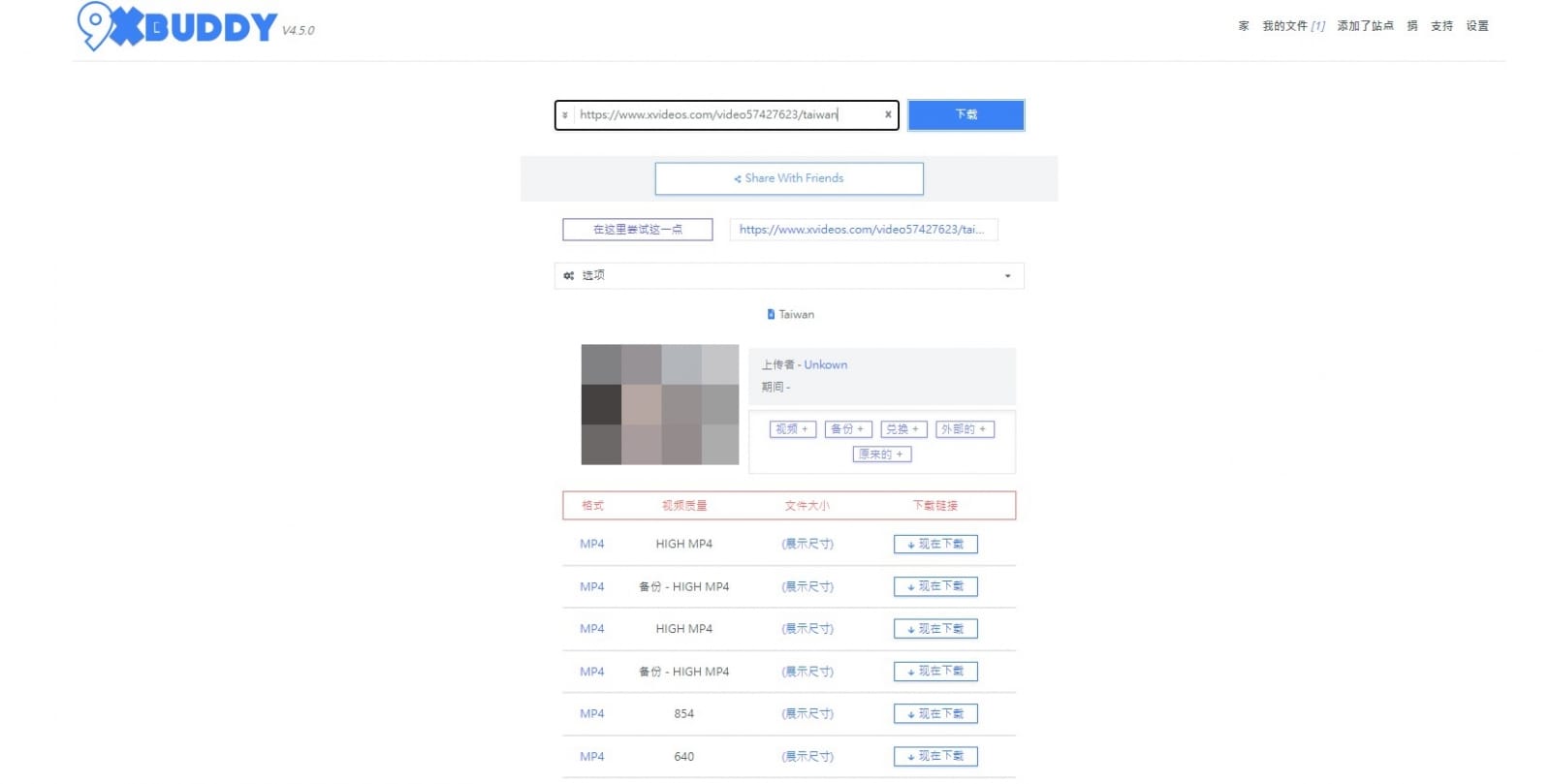Viewport: 1551px width, 784px height.
Task: Open the Unkown uploader link
Action: tap(825, 365)
